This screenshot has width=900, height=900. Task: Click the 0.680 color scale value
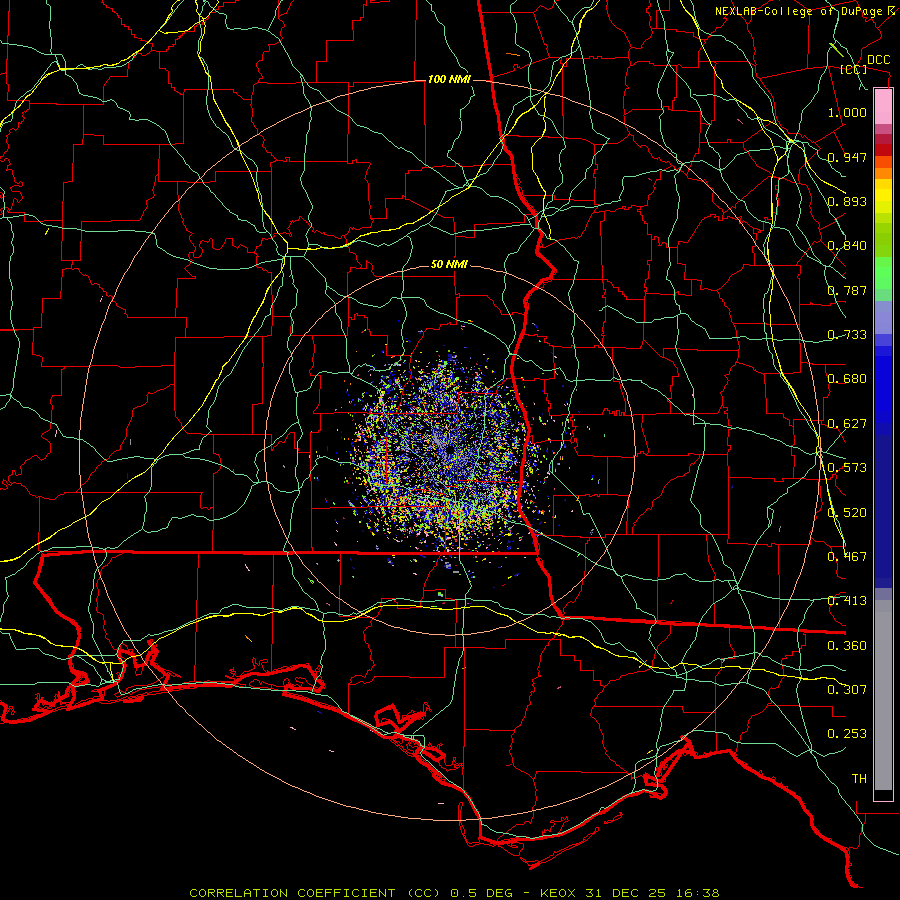847,379
